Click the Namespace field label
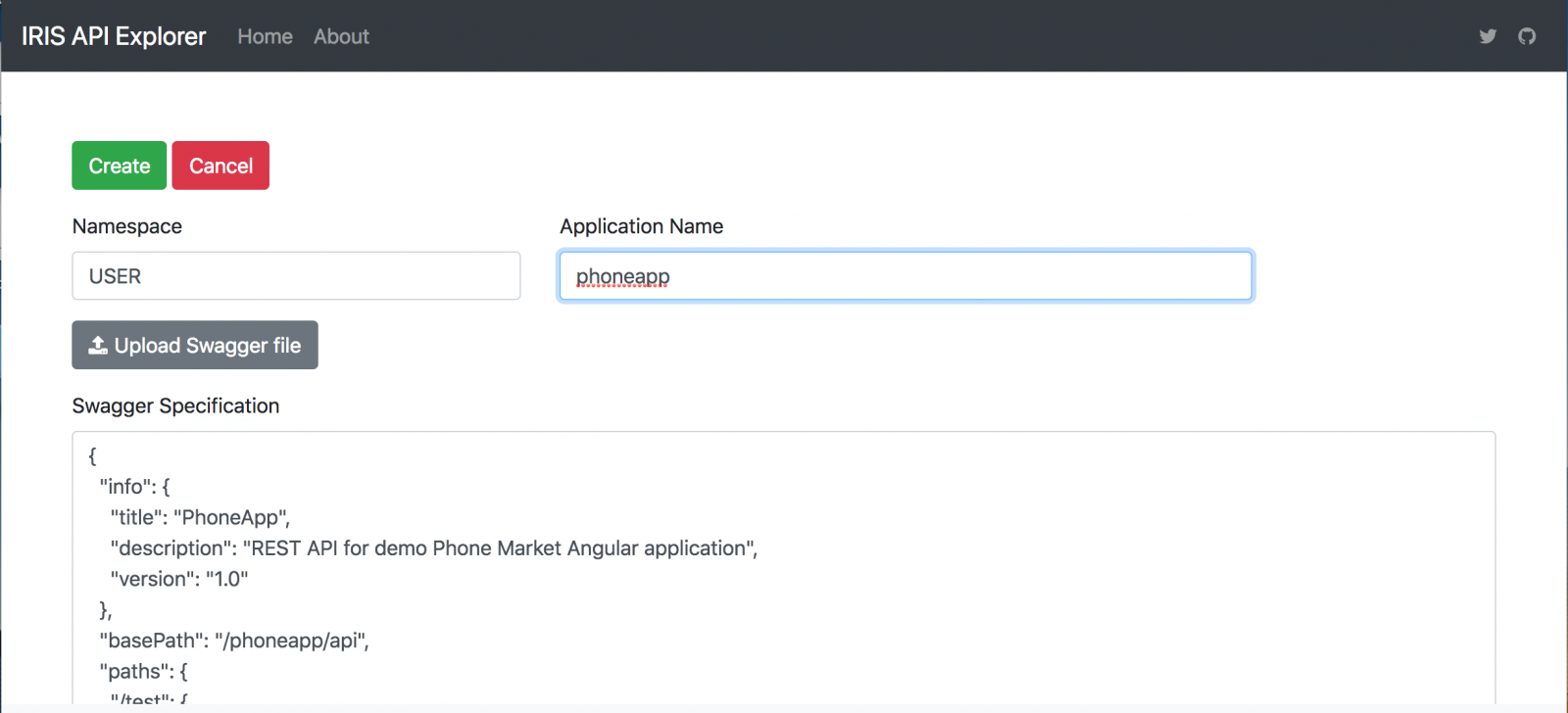The image size is (1568, 713). (127, 226)
